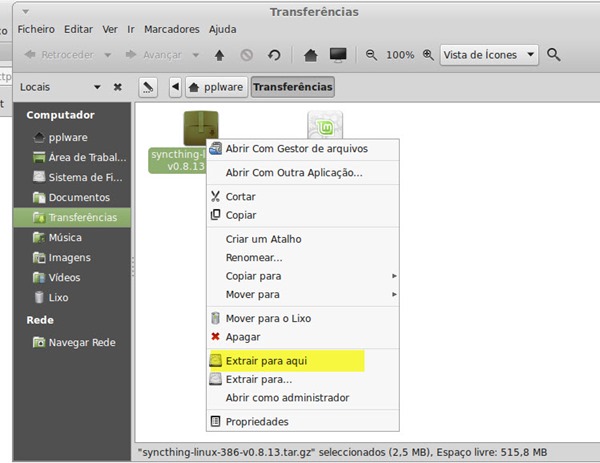Click the Avançar forward button
This screenshot has height=463, width=600.
[153, 55]
